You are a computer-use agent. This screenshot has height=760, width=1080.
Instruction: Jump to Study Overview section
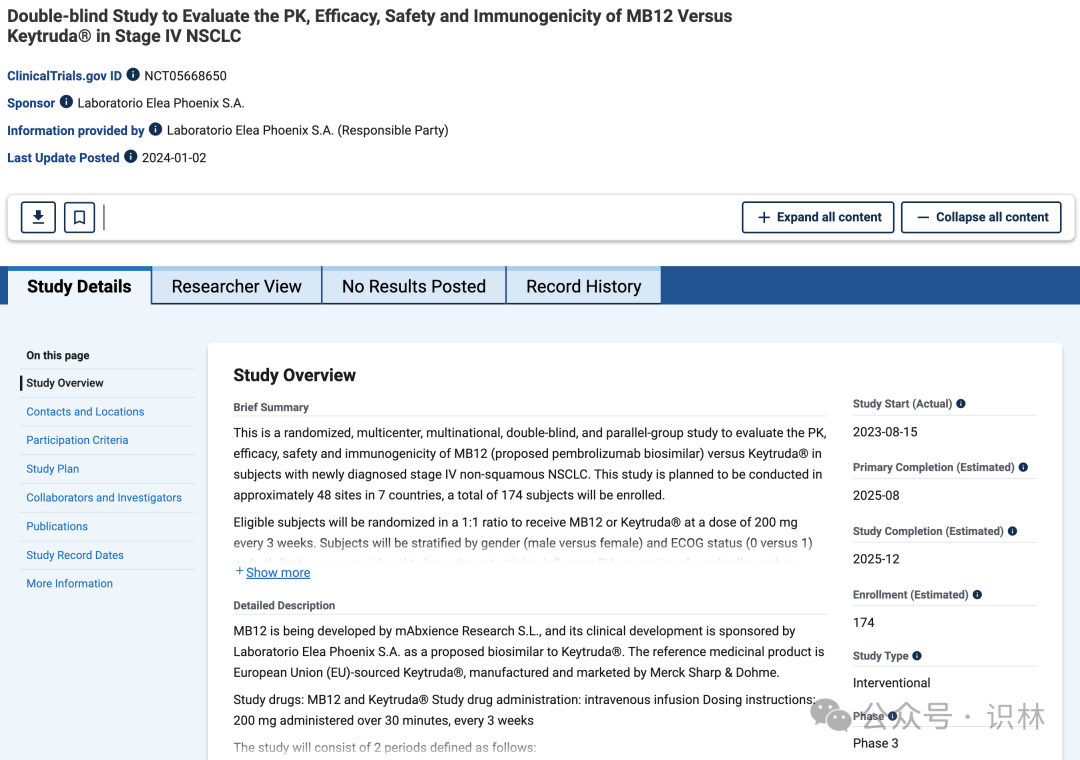pyautogui.click(x=65, y=383)
